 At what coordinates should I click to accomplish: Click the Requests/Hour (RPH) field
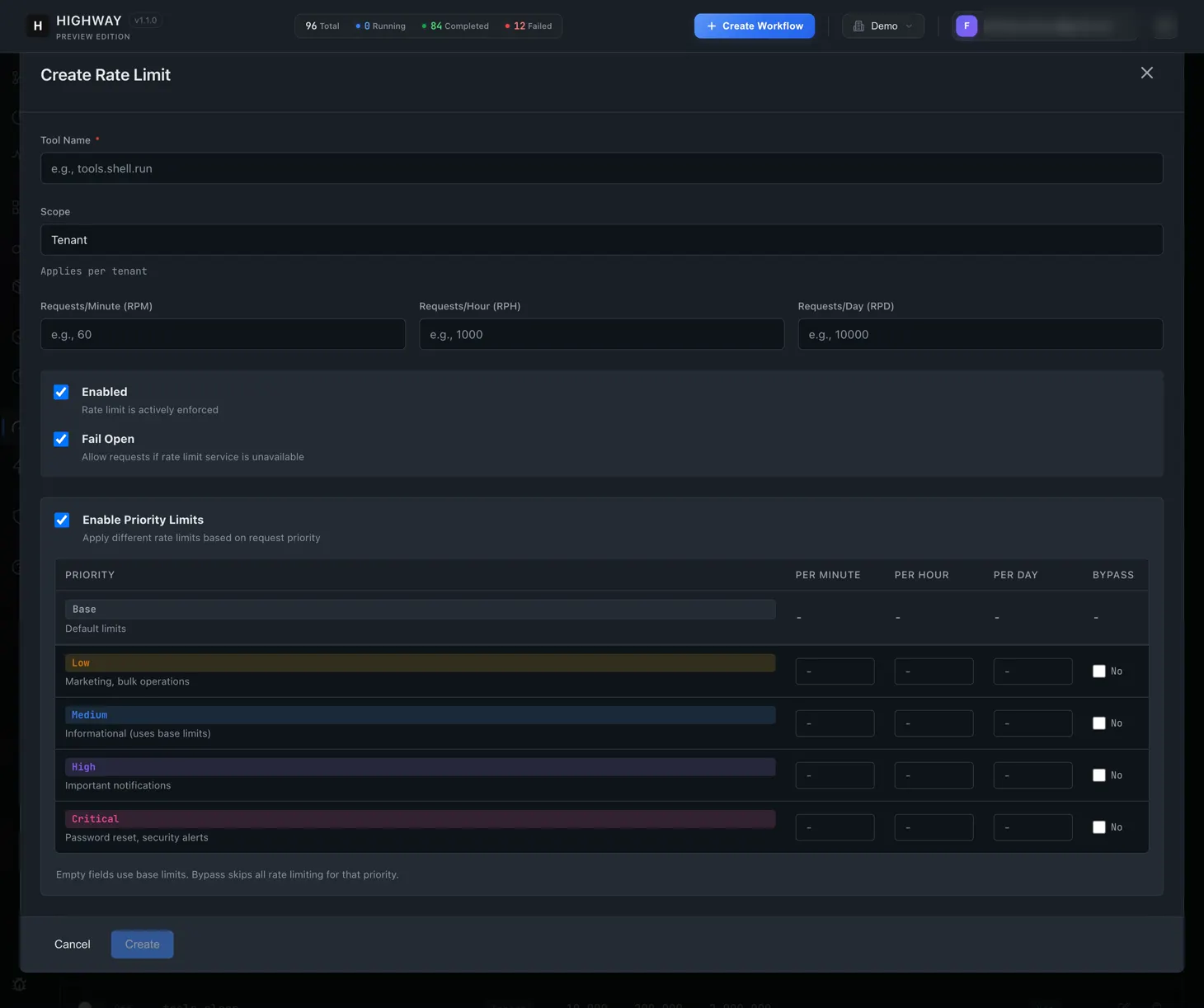point(601,334)
